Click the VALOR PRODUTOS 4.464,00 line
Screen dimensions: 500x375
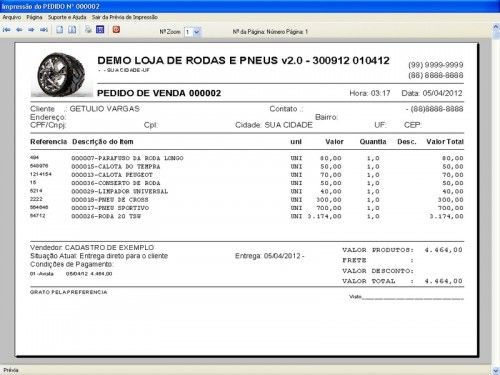coord(402,250)
